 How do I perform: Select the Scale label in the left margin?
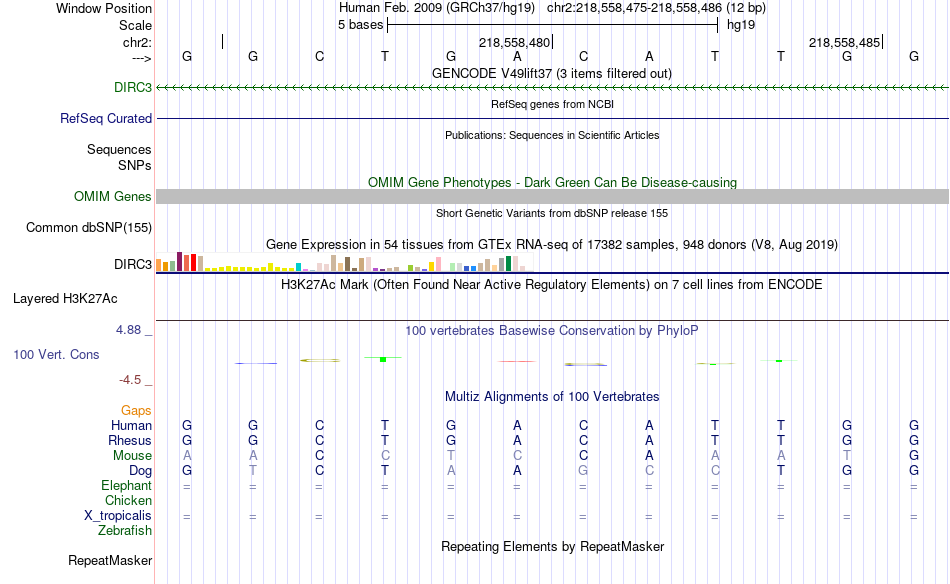[135, 25]
